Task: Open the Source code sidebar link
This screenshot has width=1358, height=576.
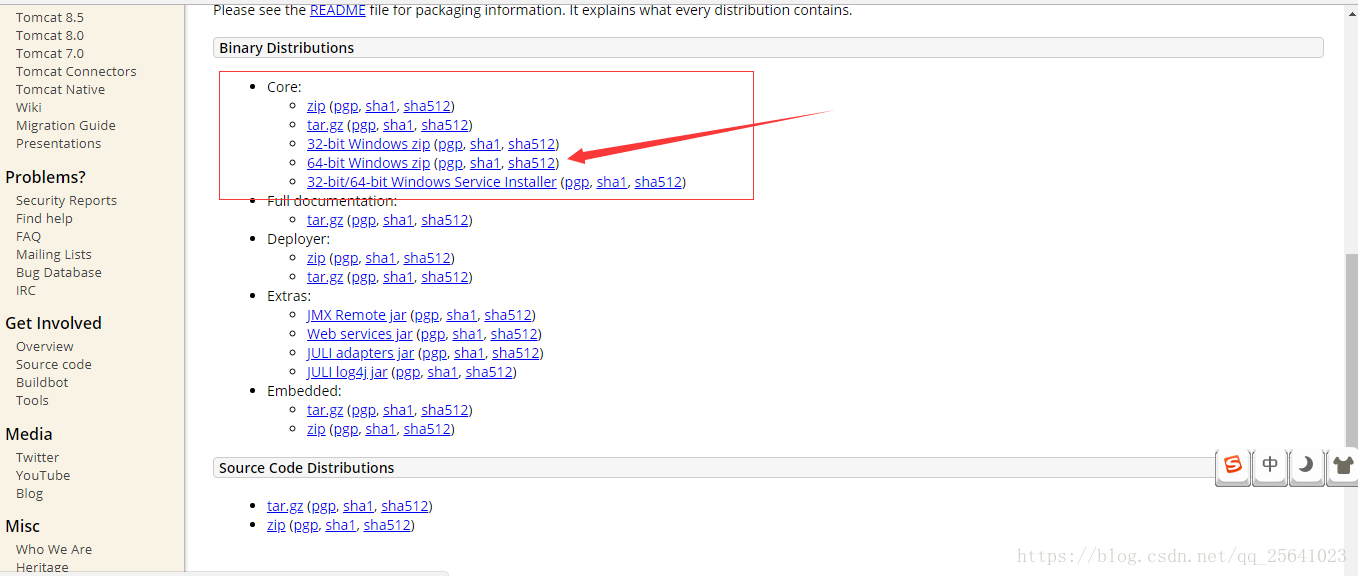Action: (x=54, y=364)
